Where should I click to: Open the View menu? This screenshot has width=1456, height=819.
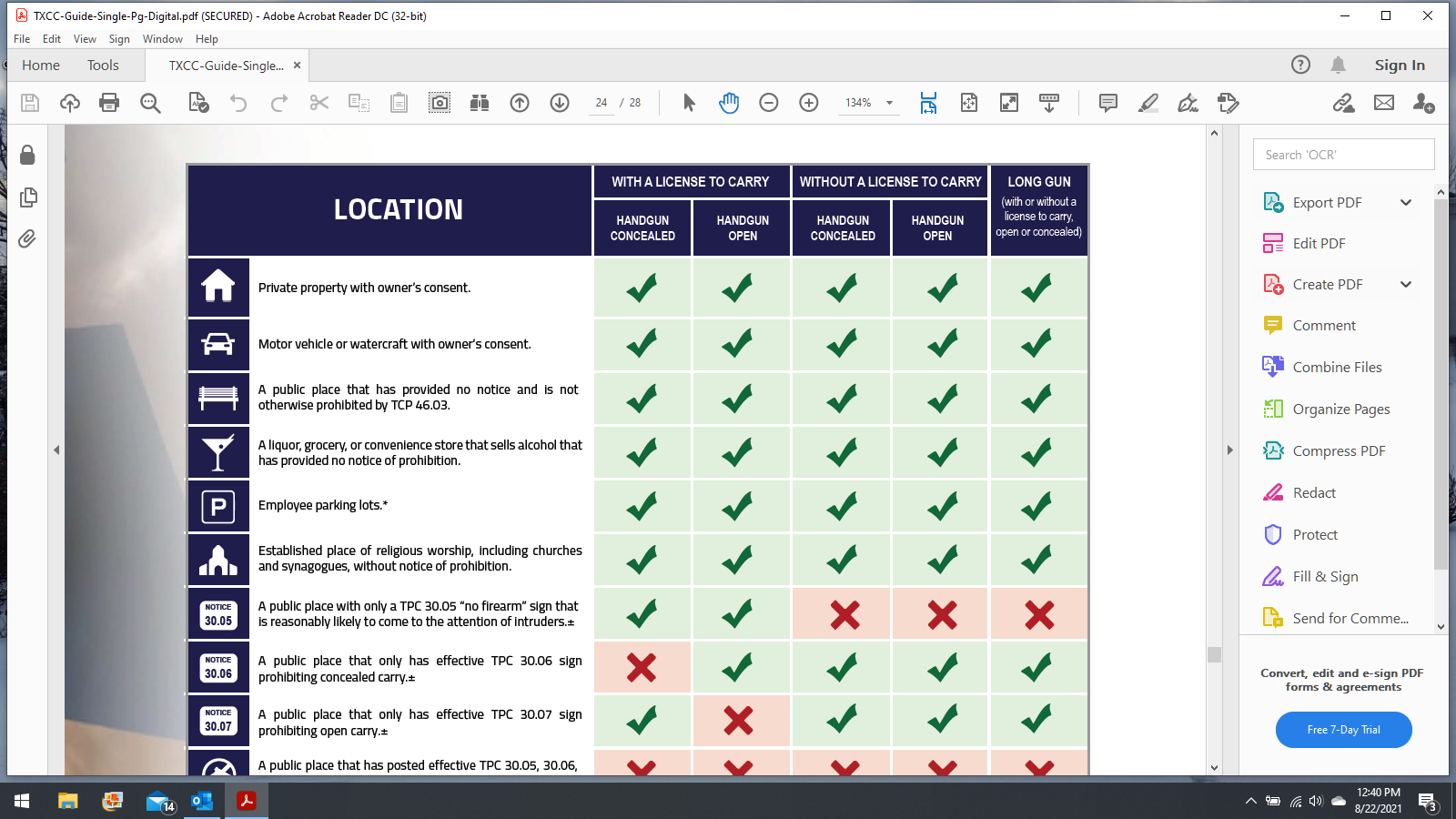85,39
